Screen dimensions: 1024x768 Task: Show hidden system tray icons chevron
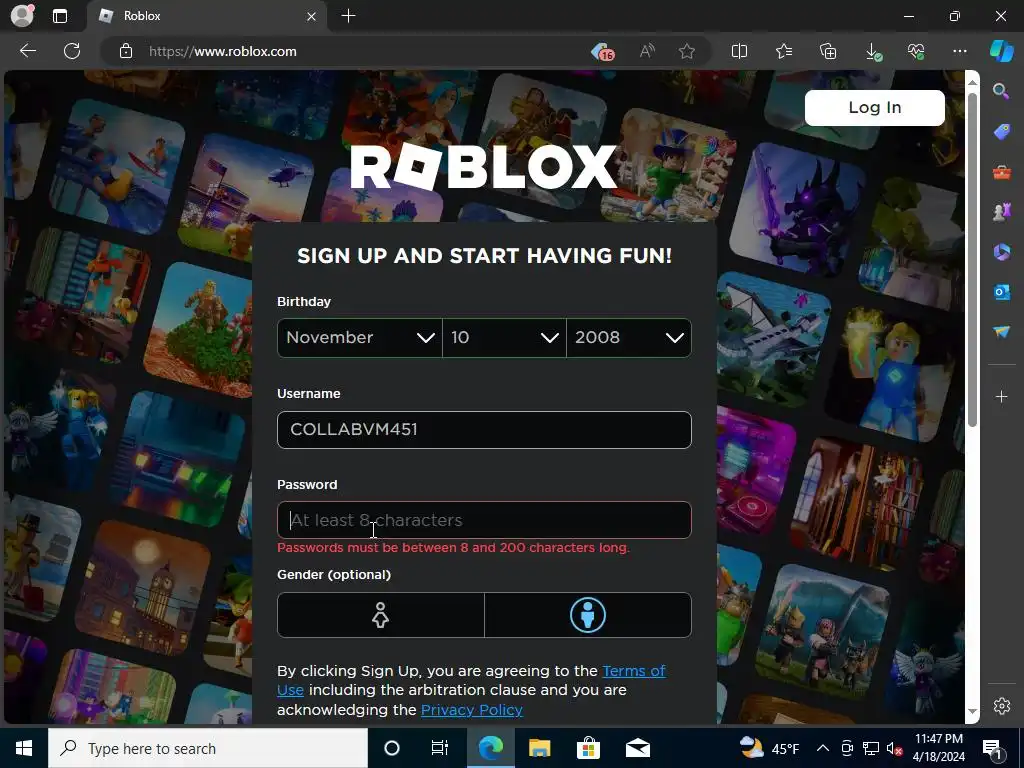[823, 748]
